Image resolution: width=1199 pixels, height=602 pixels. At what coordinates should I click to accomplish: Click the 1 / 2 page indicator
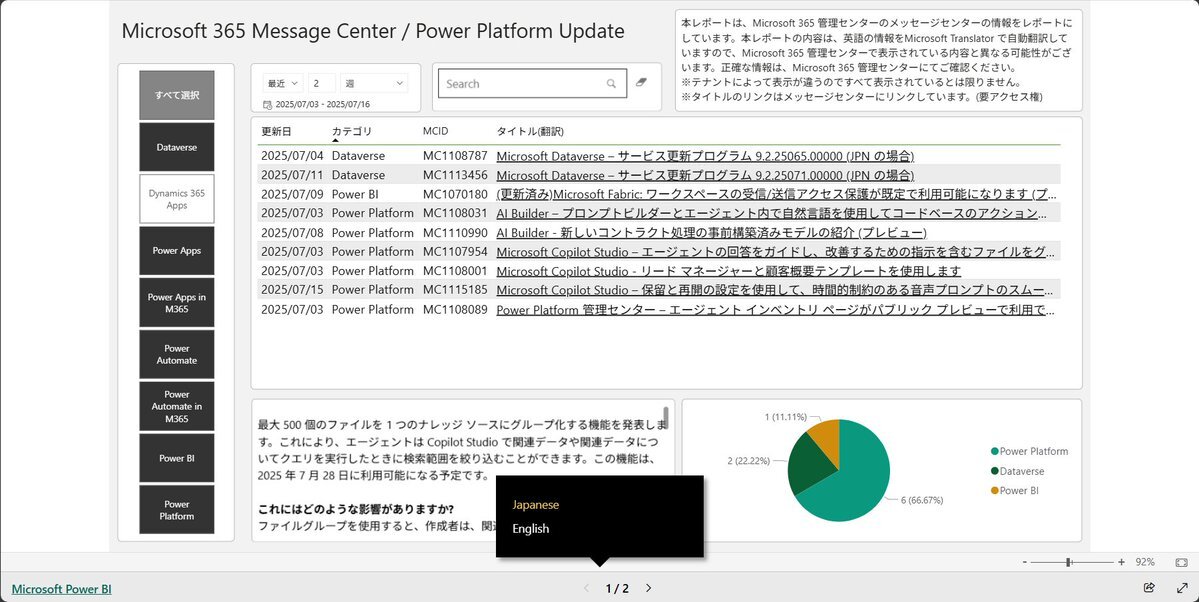[x=617, y=588]
